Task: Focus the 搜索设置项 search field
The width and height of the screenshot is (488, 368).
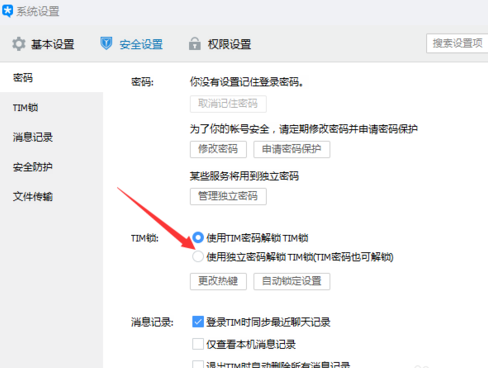Action: click(x=457, y=43)
